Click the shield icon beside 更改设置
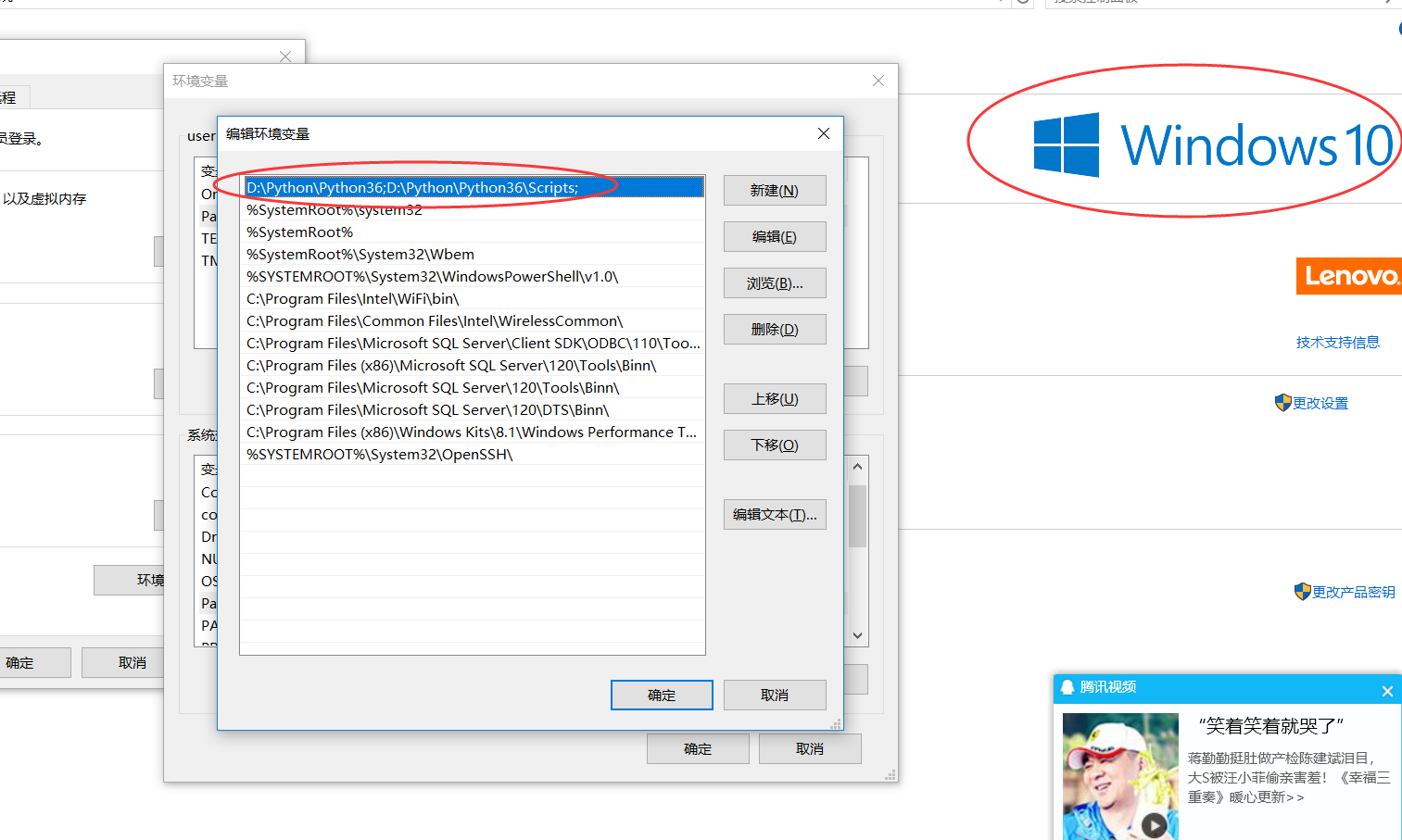 click(x=1282, y=403)
